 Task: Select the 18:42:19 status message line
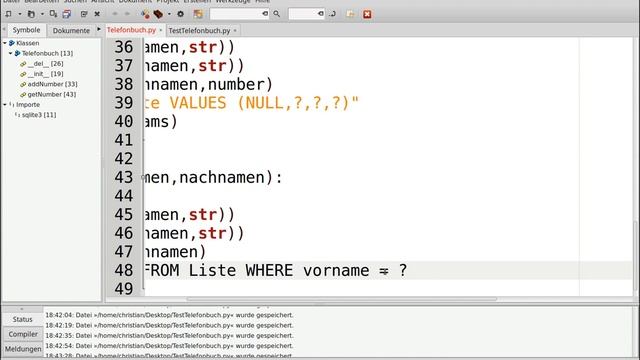coord(169,325)
